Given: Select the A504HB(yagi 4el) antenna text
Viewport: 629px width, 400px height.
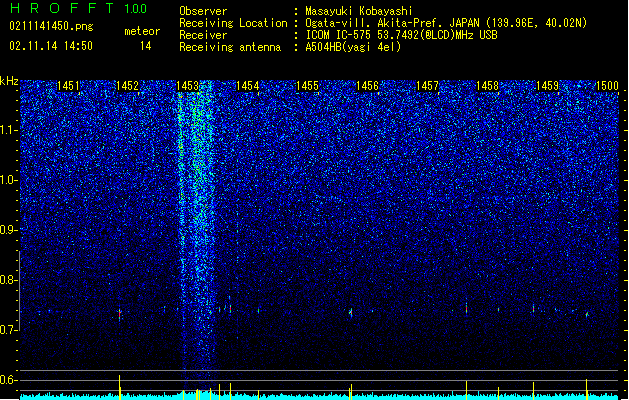Looking at the screenshot, I should click(353, 47).
